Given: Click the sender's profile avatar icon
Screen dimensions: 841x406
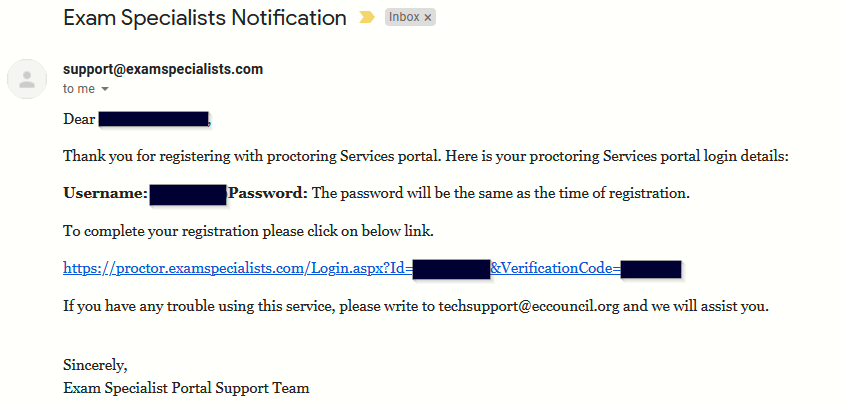Looking at the screenshot, I should tap(27, 79).
